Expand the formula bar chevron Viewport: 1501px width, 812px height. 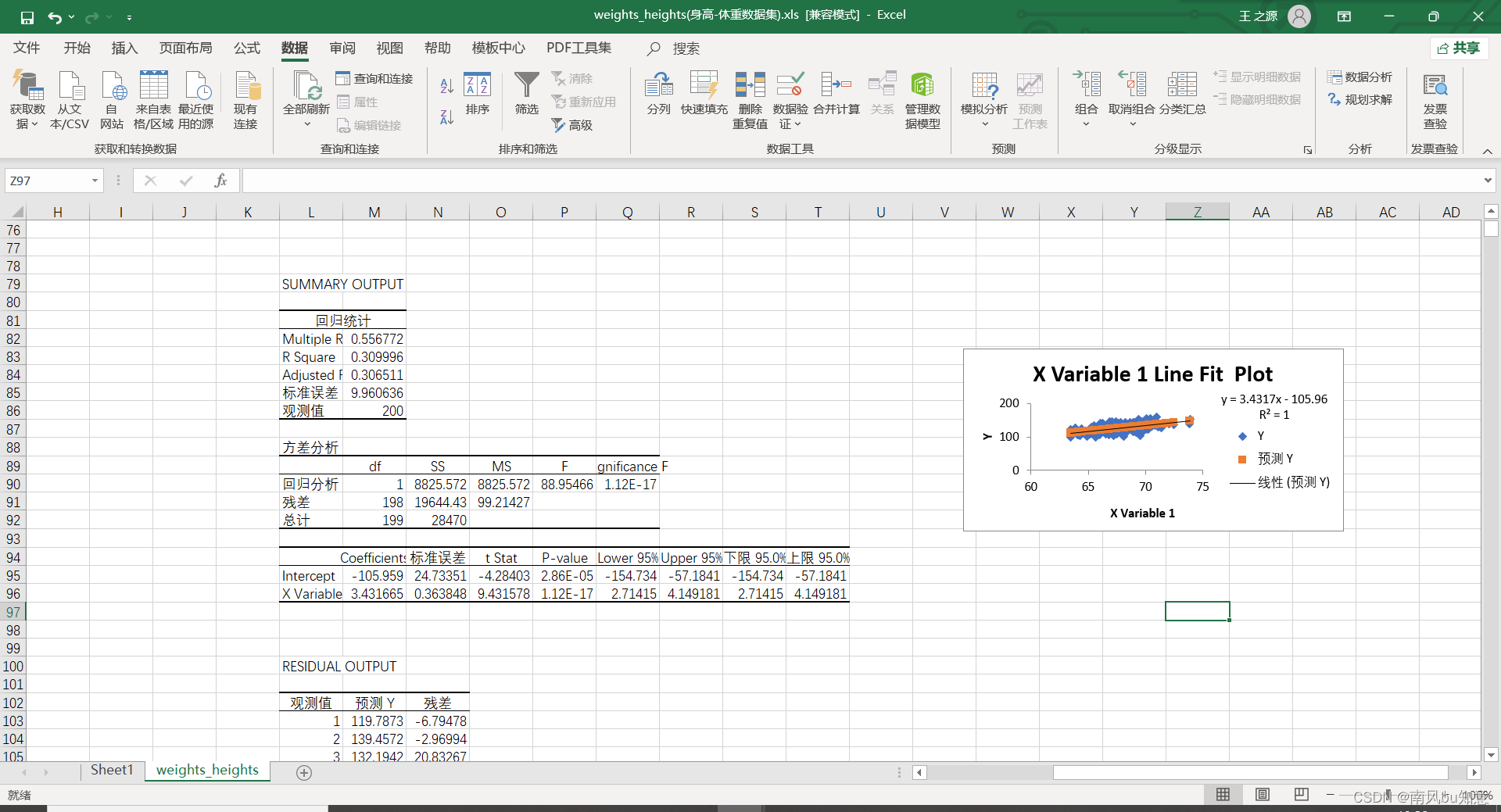(1487, 181)
